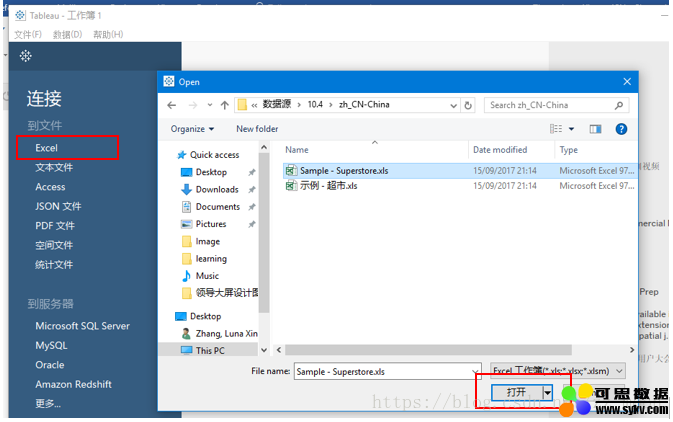Open the 帮助(H) menu

tap(108, 34)
